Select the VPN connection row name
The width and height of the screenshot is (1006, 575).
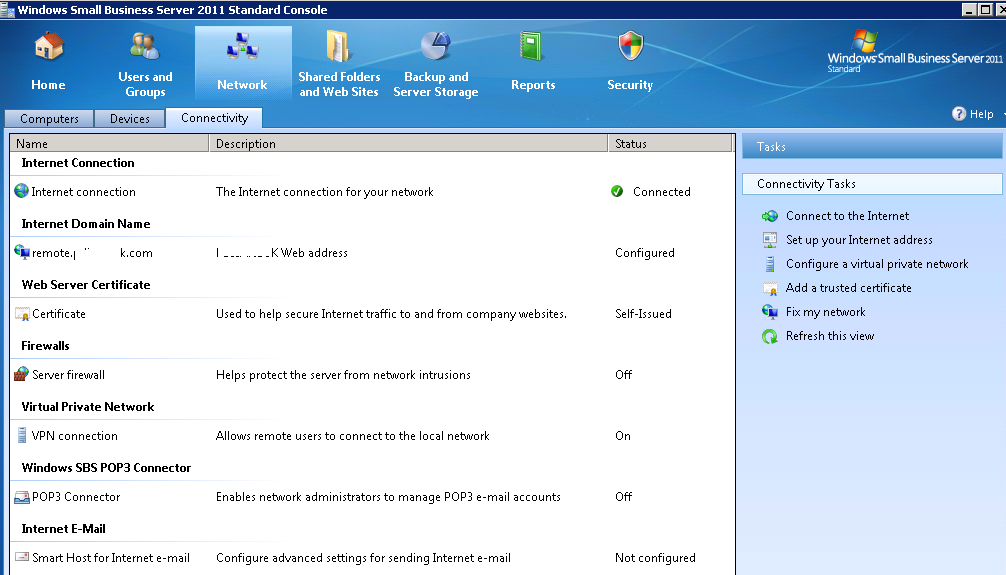[75, 436]
